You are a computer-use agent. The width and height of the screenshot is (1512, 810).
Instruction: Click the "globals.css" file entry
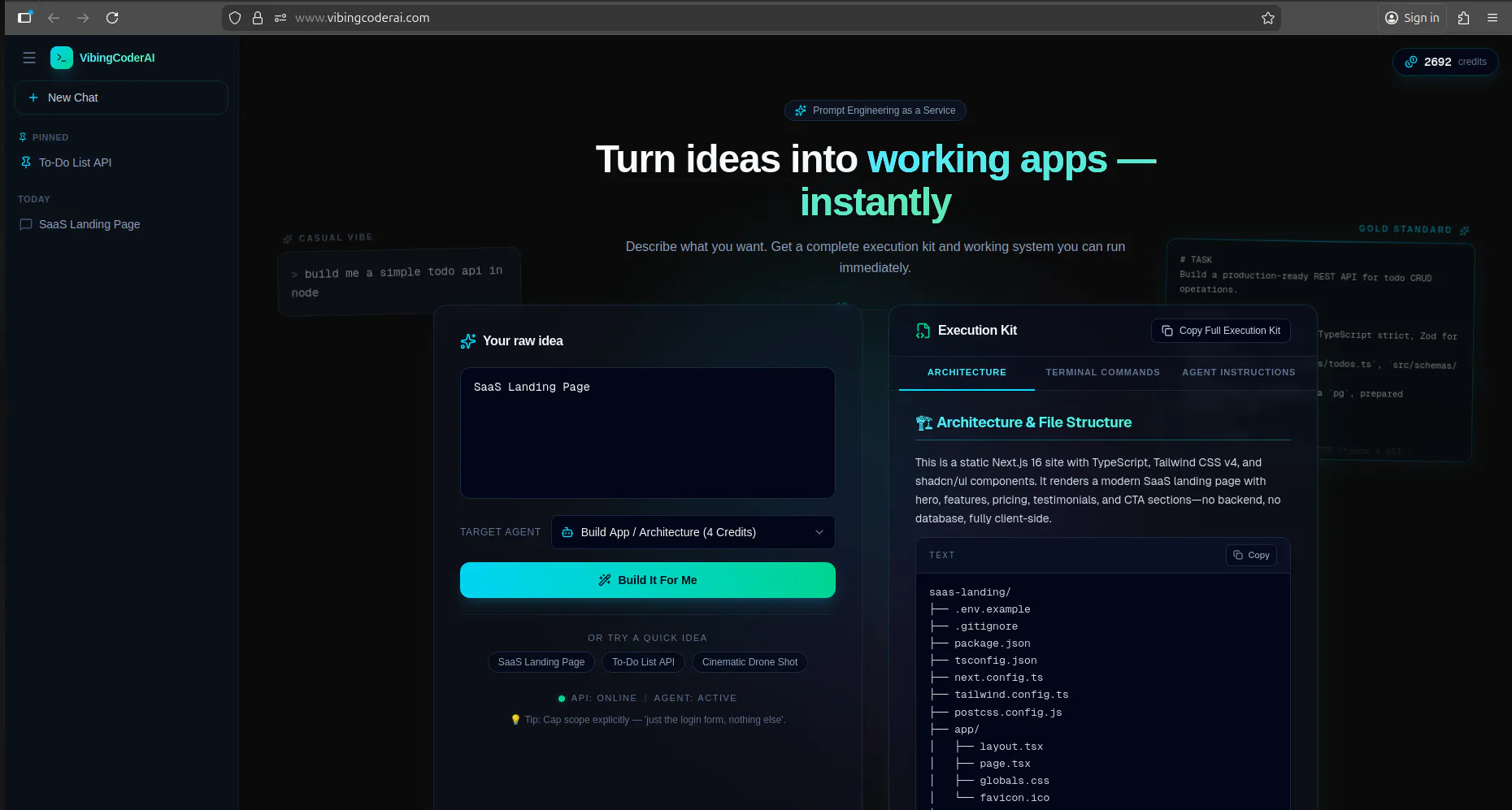[x=1015, y=781]
